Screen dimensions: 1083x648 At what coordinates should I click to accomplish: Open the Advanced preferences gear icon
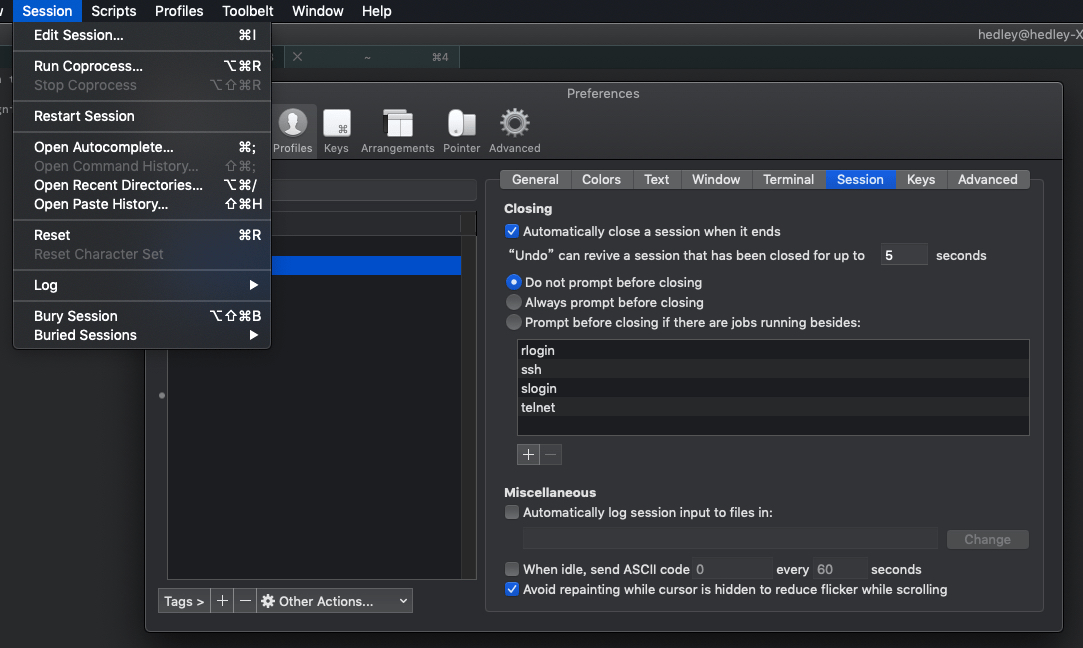click(x=514, y=123)
